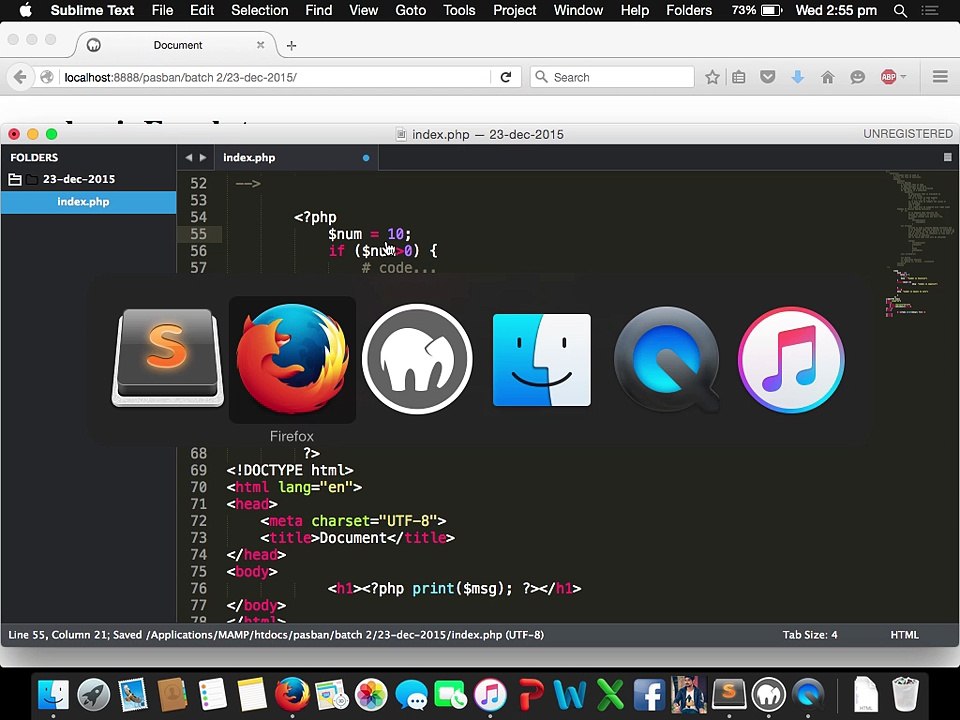Click the macOS Spotlight search icon
Image resolution: width=960 pixels, height=720 pixels.
[900, 10]
